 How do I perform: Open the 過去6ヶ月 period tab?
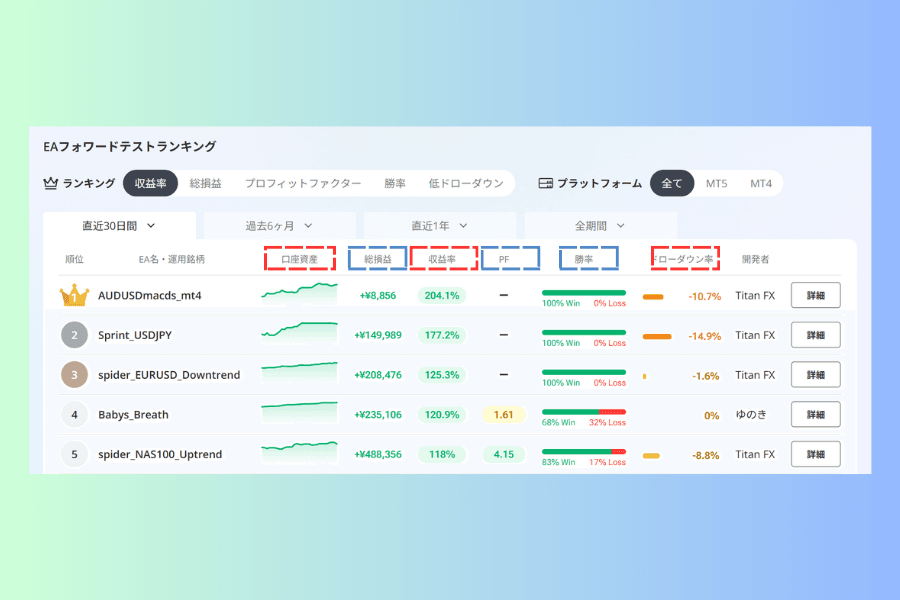(280, 226)
